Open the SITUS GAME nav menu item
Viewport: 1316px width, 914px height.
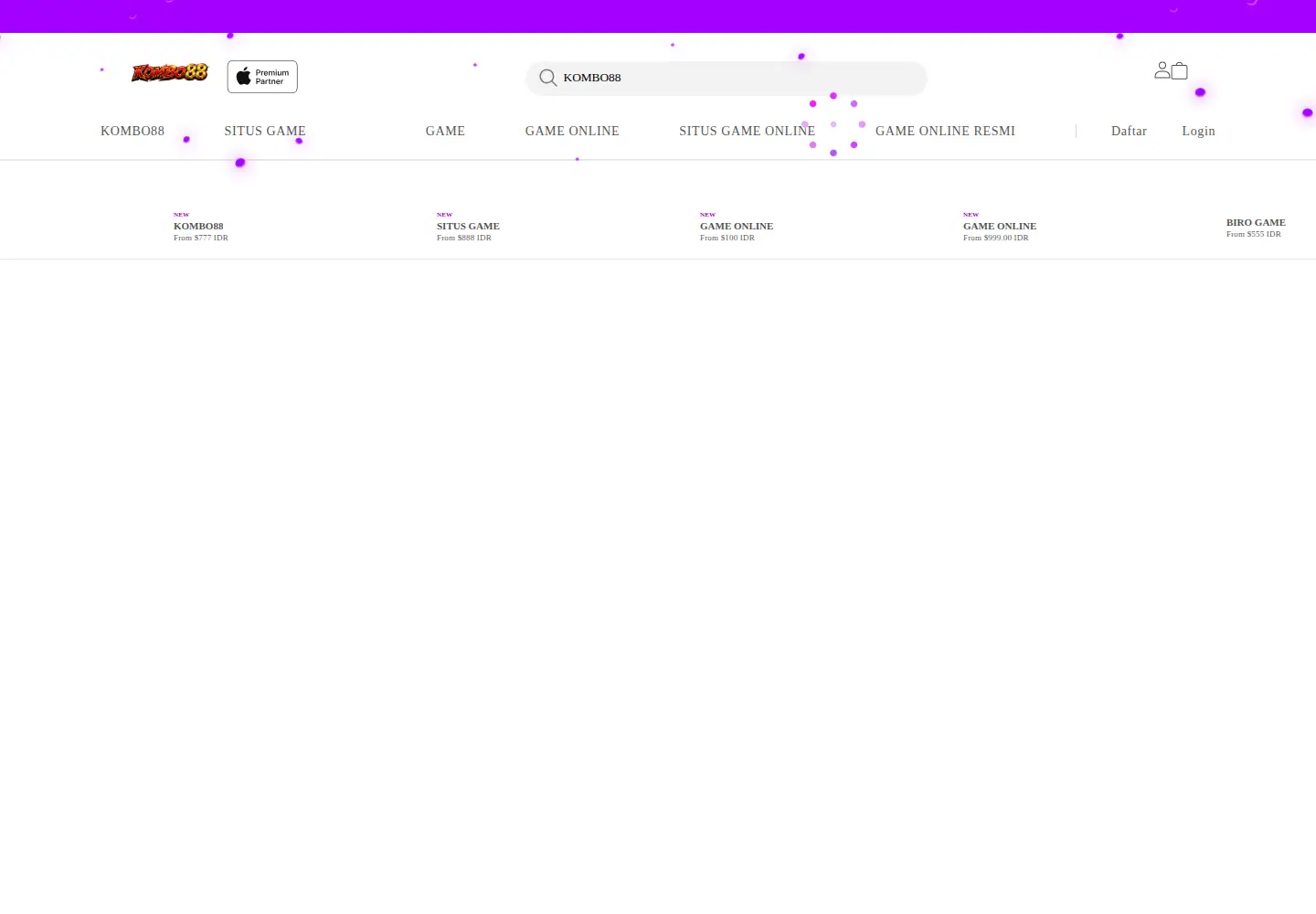click(265, 131)
